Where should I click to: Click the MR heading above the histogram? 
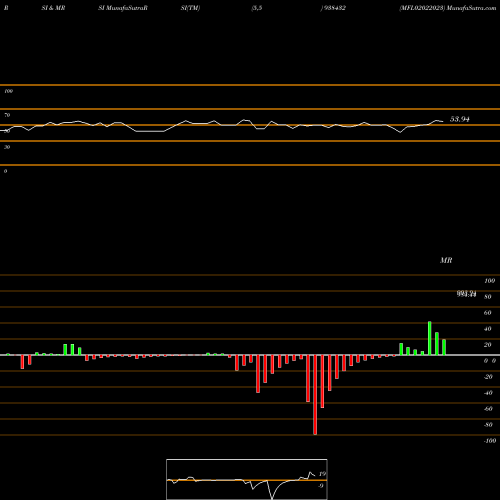[446, 260]
